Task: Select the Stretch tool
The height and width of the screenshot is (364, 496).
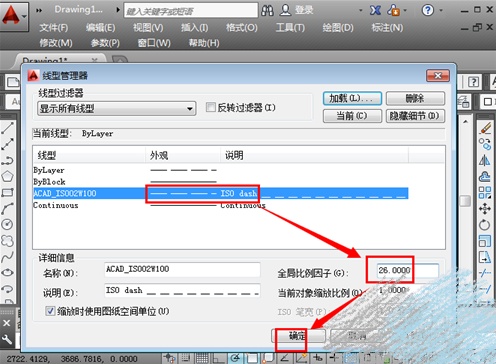Action: [x=485, y=257]
